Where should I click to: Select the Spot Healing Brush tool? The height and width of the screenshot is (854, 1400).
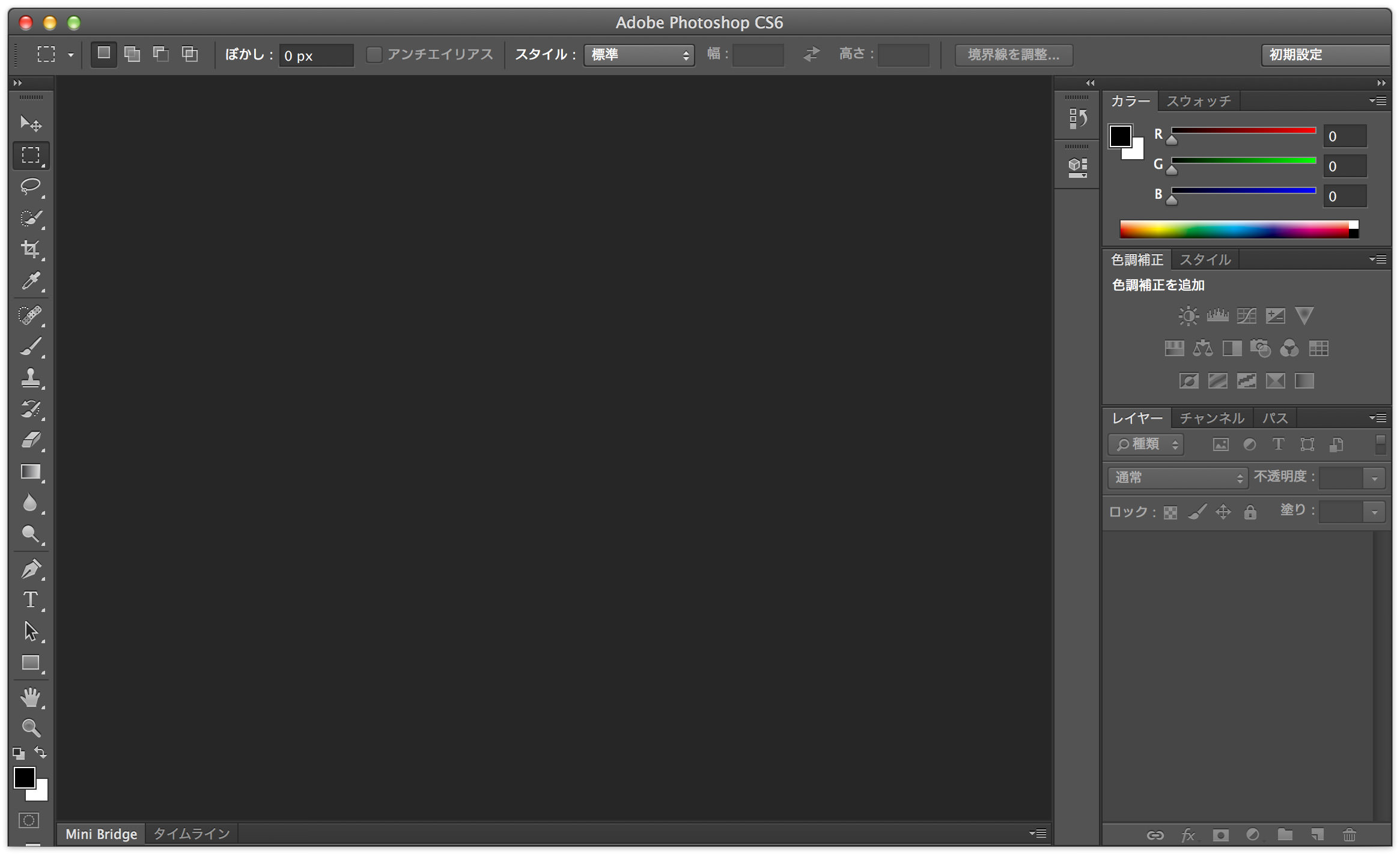pyautogui.click(x=31, y=315)
